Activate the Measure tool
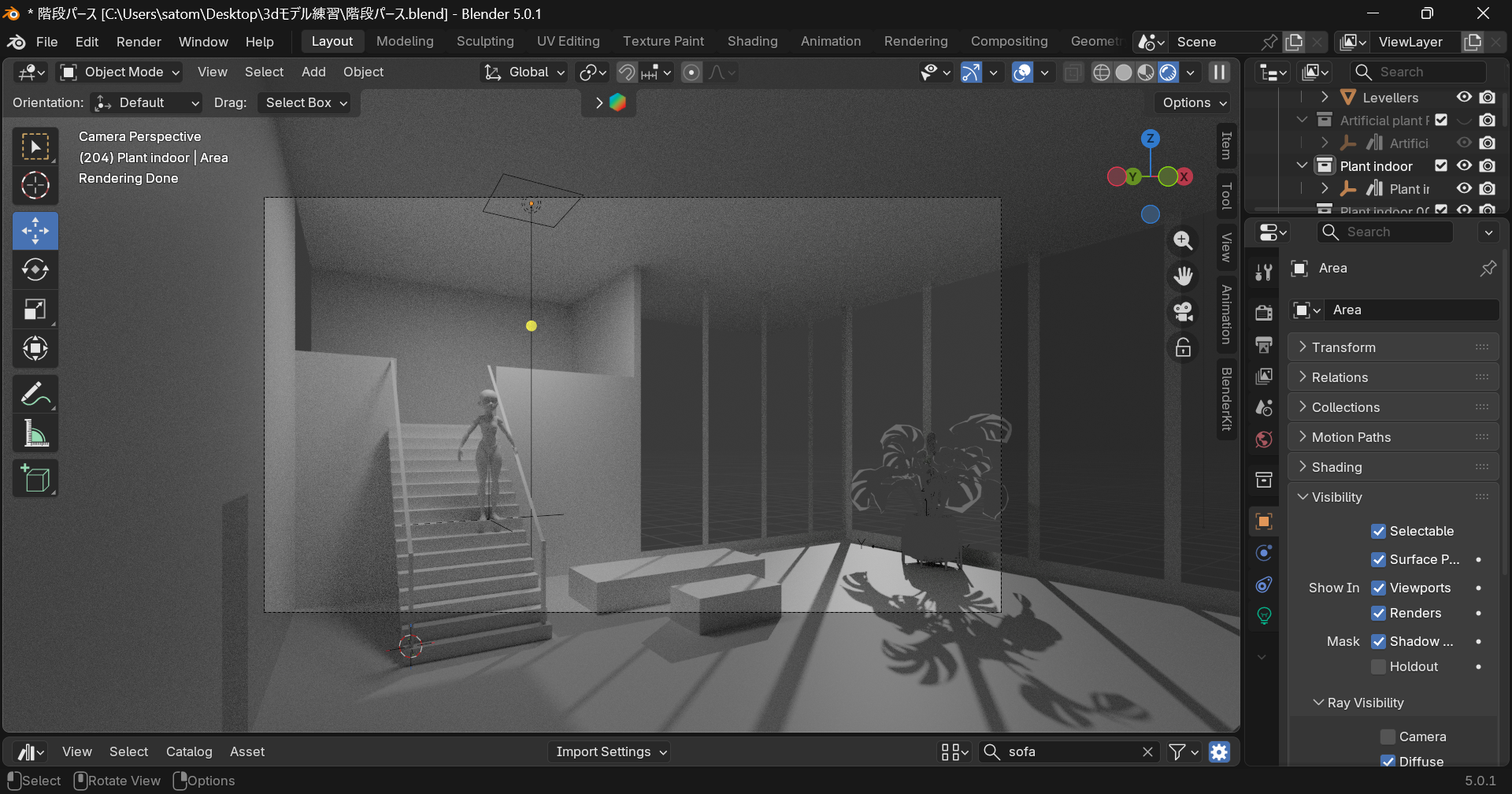Viewport: 1512px width, 794px height. [35, 434]
